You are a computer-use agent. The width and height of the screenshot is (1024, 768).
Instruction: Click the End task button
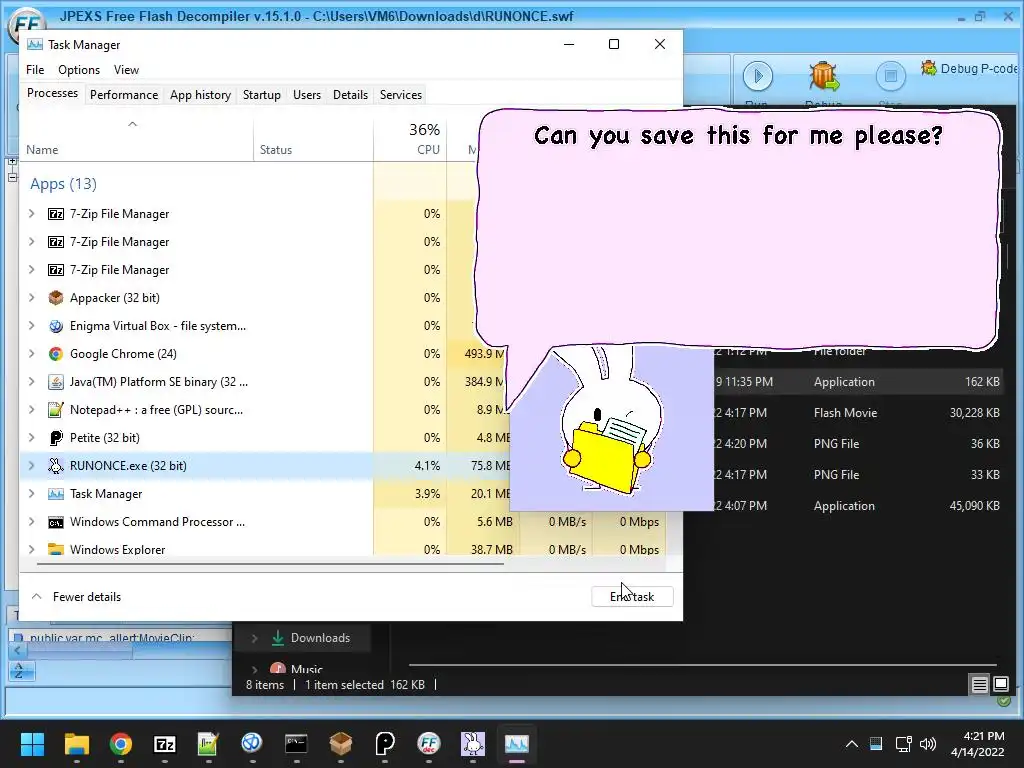coord(632,597)
